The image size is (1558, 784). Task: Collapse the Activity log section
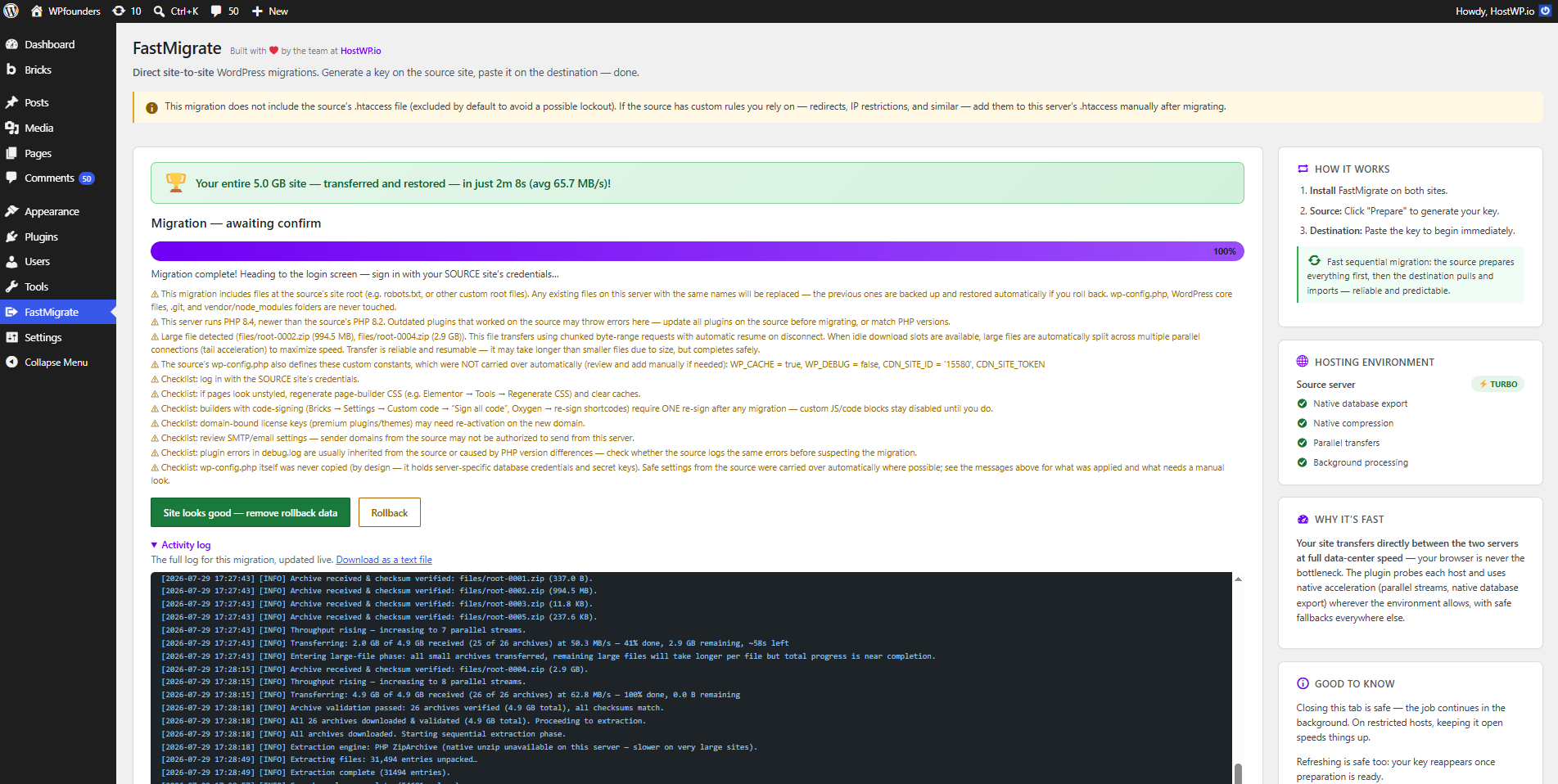pos(181,545)
